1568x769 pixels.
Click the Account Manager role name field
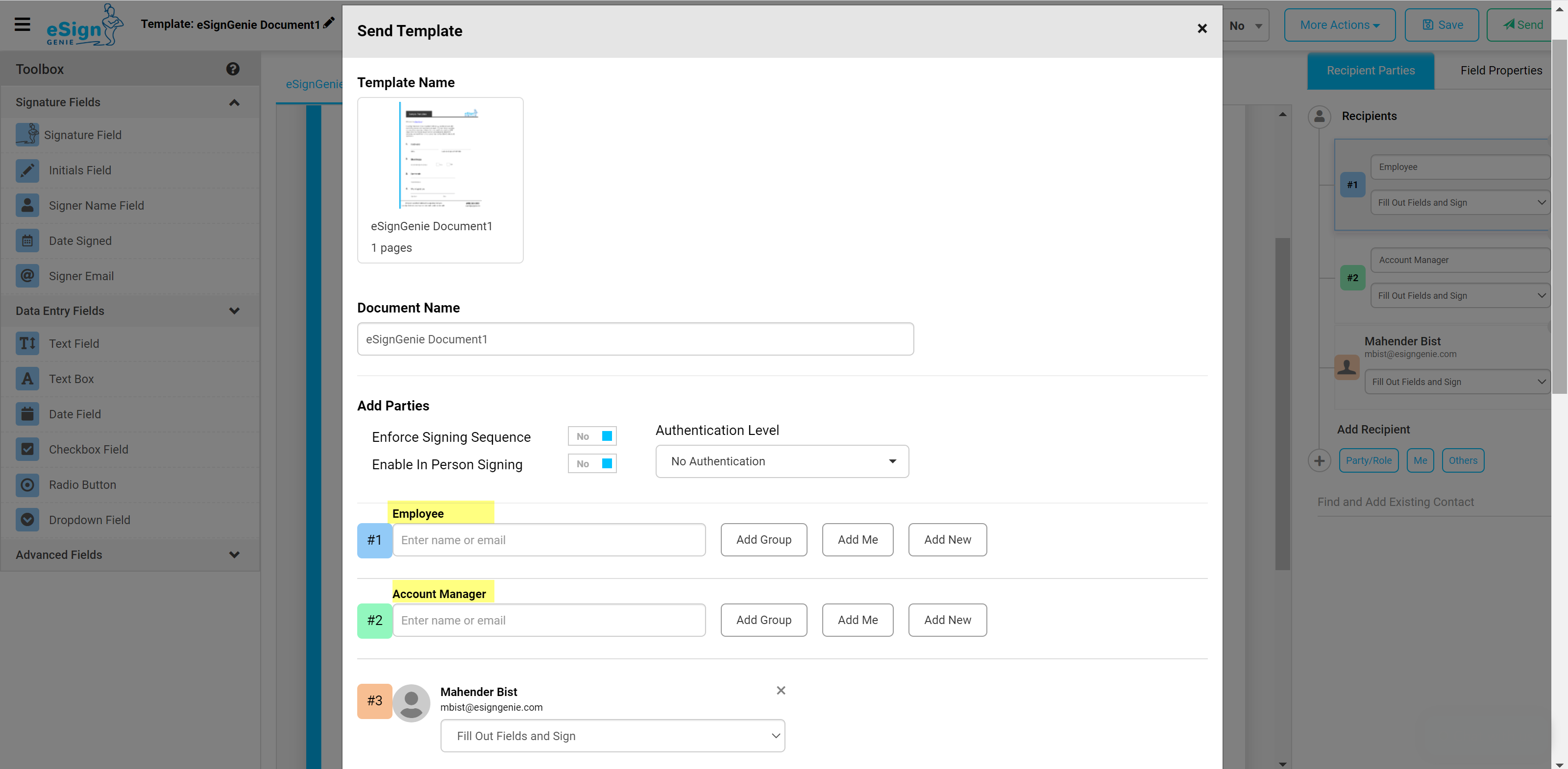click(1460, 260)
